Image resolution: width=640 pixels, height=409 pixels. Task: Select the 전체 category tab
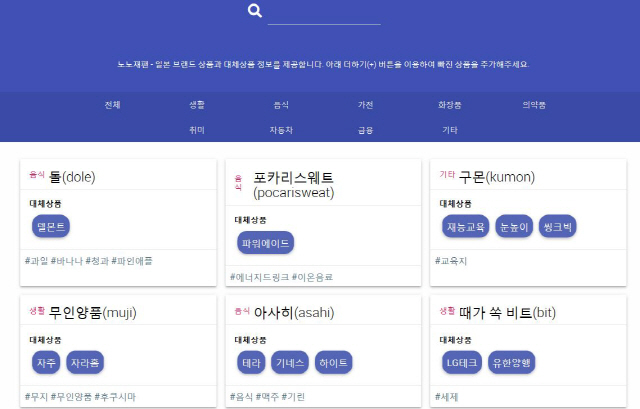112,105
